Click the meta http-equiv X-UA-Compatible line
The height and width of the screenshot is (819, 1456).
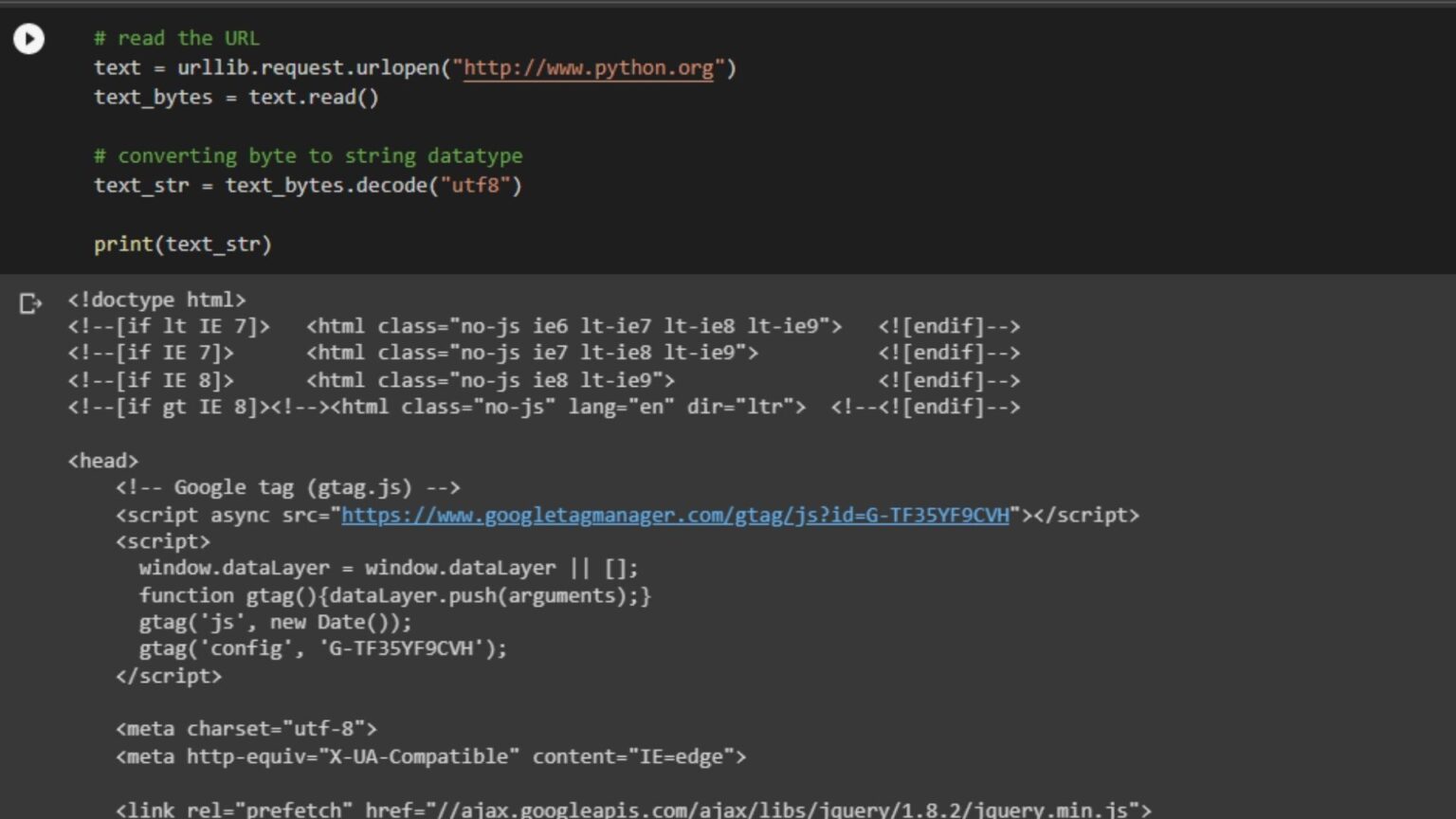(x=431, y=757)
